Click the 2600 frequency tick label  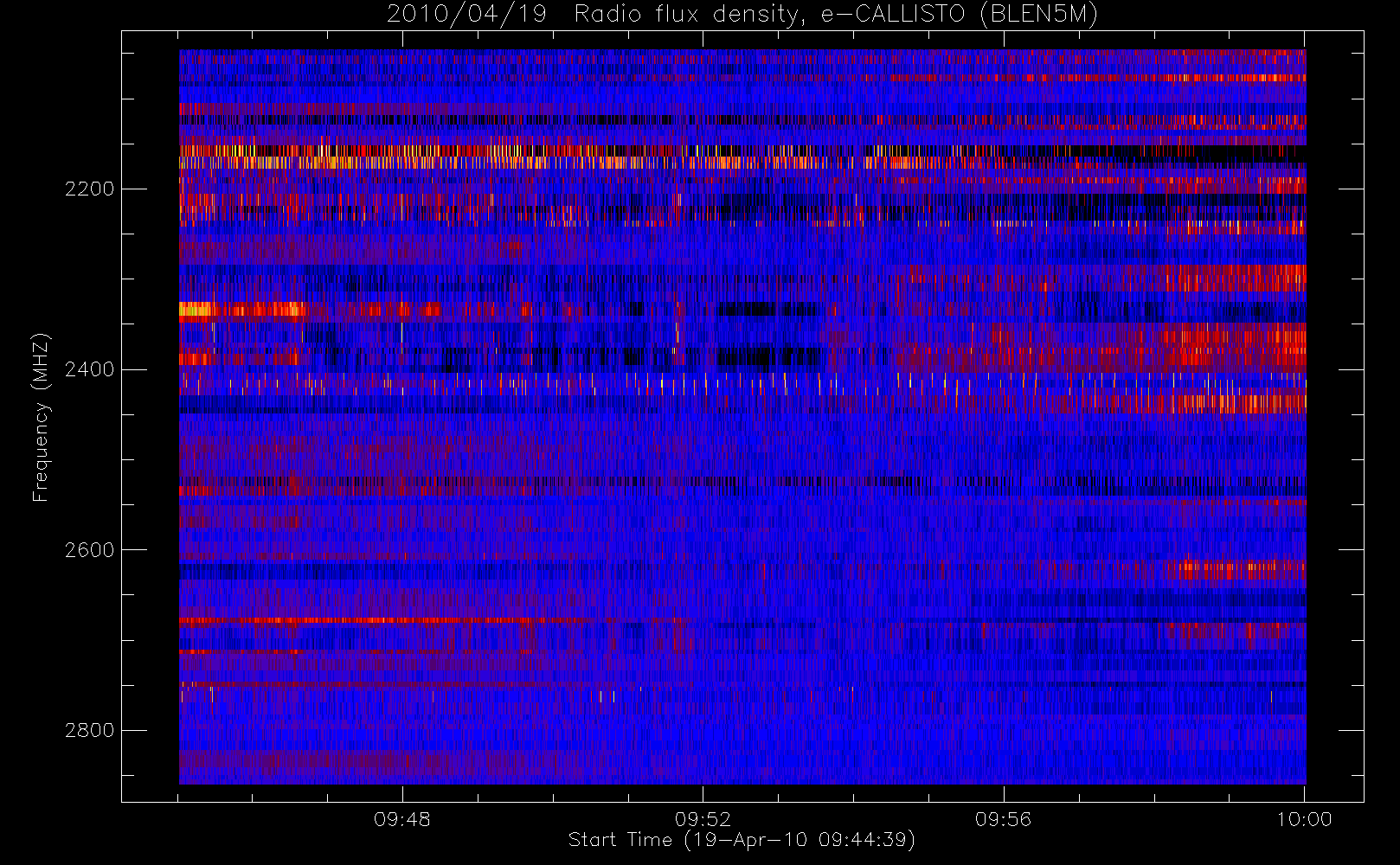(89, 550)
